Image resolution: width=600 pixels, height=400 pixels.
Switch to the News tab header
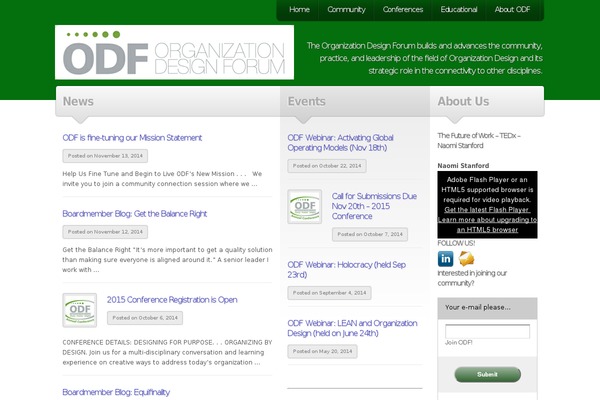[78, 101]
